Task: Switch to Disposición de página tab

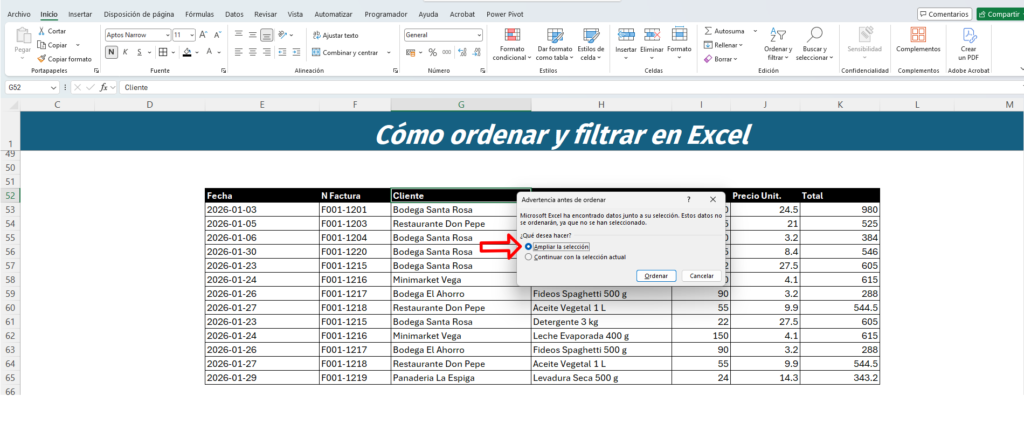Action: pyautogui.click(x=139, y=14)
